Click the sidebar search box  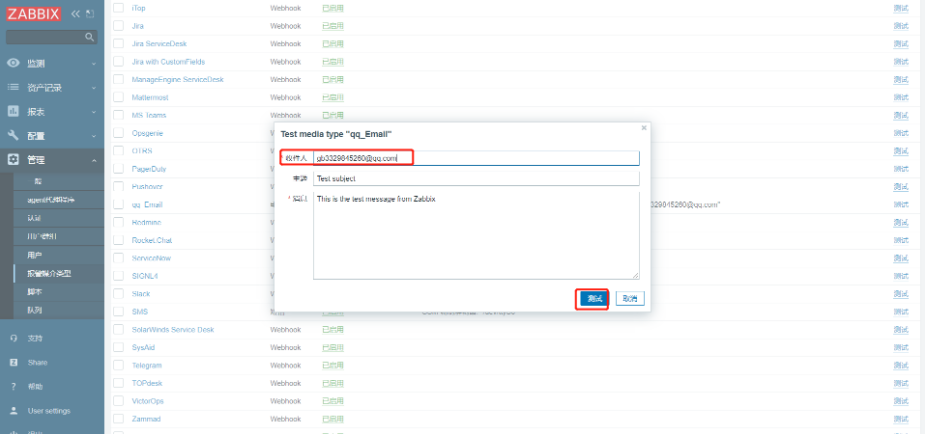pos(51,37)
